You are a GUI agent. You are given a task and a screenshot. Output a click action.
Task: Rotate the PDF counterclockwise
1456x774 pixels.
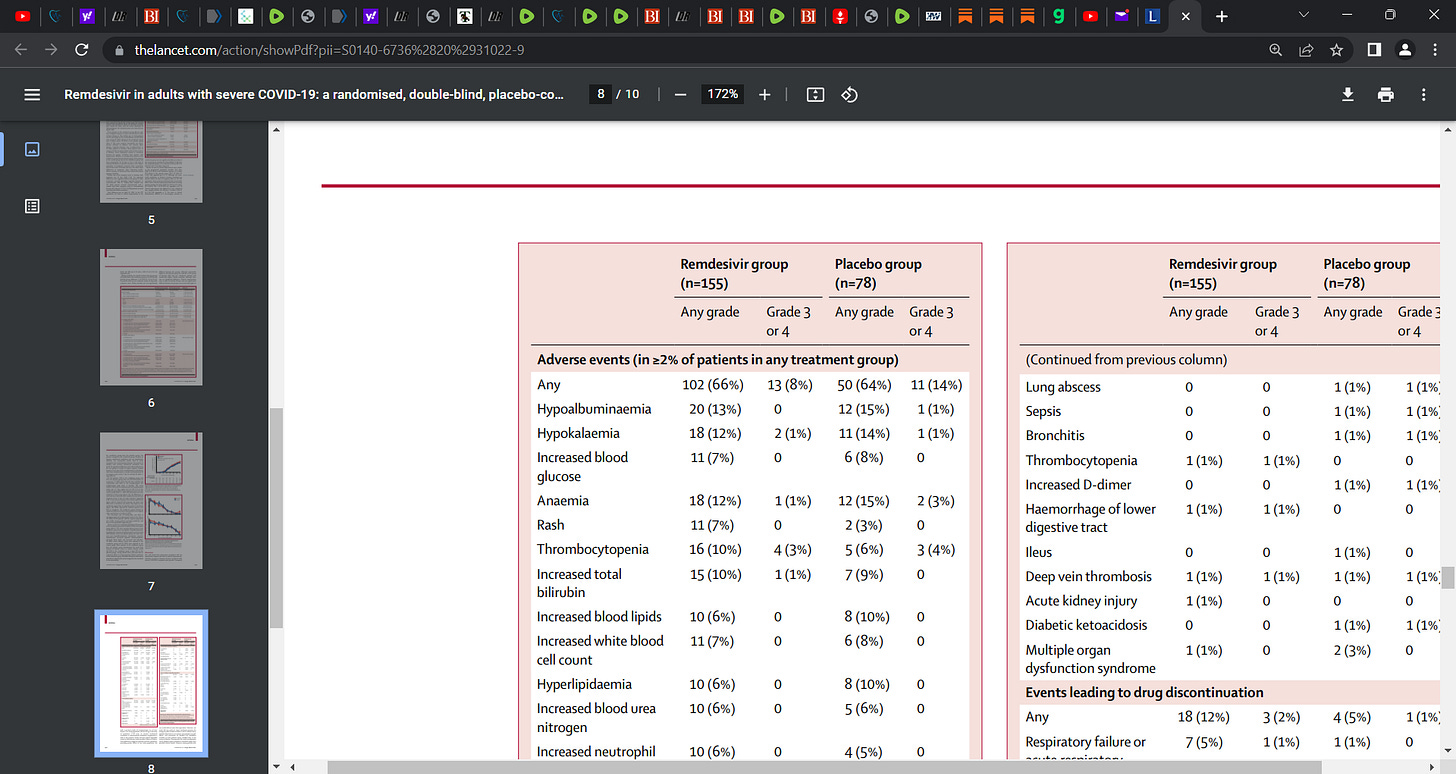[x=849, y=94]
